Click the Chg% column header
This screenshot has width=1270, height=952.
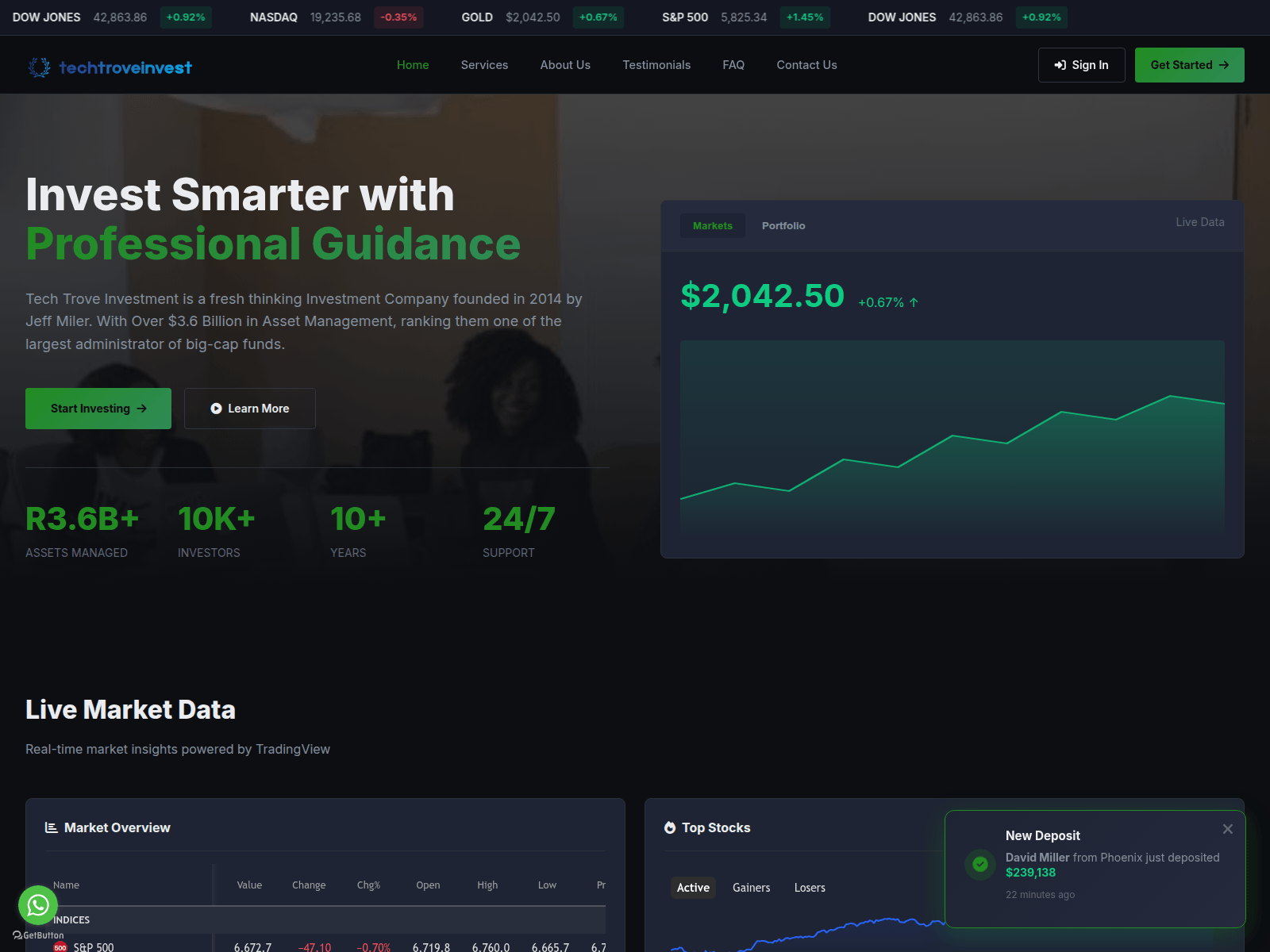click(x=368, y=885)
